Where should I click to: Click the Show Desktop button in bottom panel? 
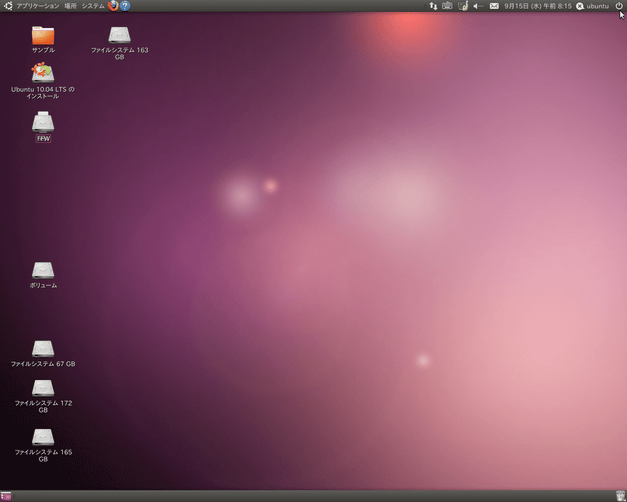[6, 496]
